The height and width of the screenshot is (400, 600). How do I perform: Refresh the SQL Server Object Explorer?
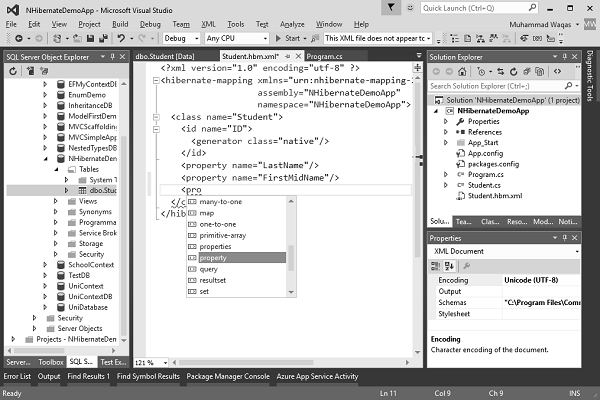pos(13,71)
